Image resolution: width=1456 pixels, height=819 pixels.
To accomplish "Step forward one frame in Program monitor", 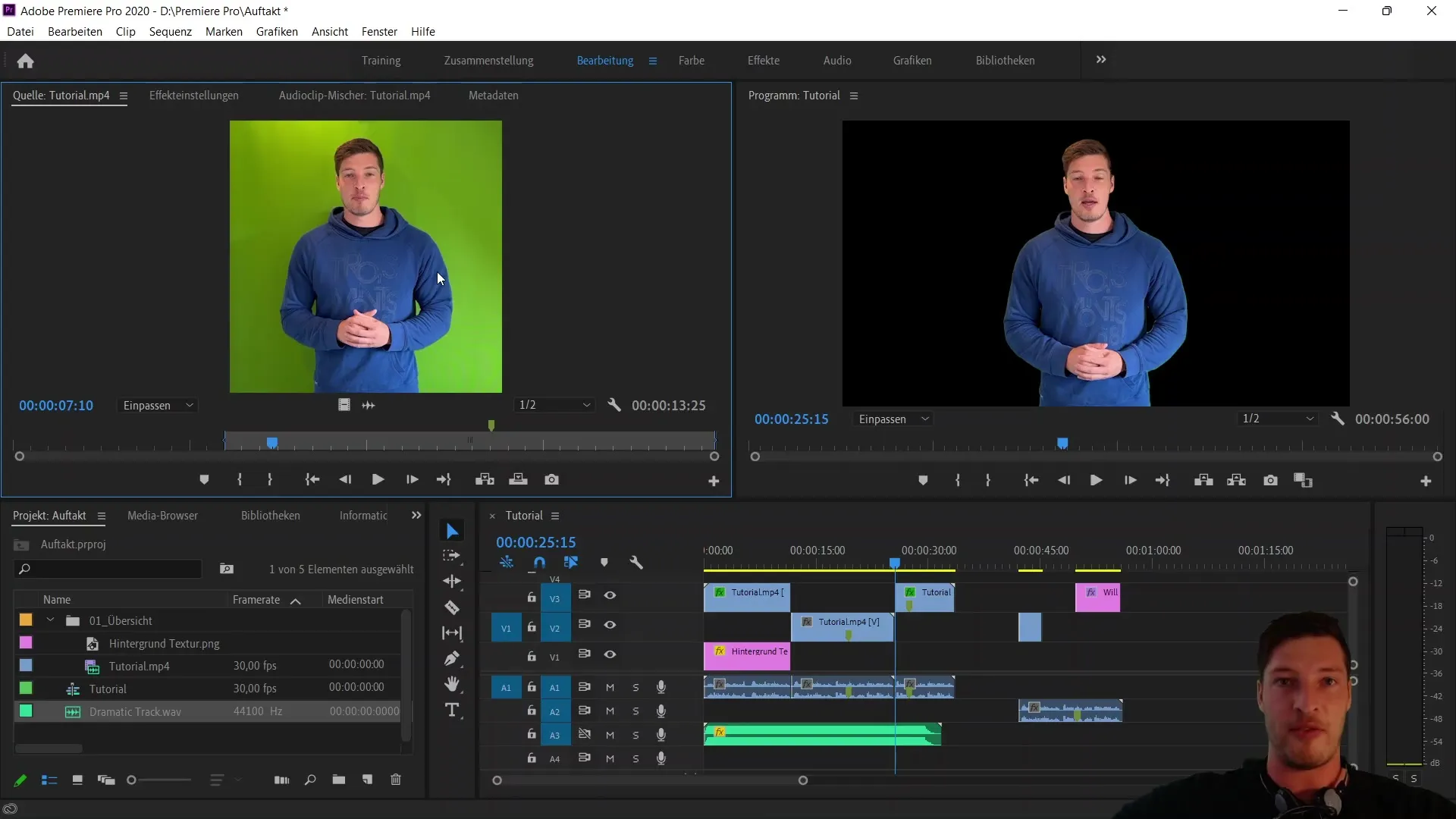I will (x=1130, y=481).
